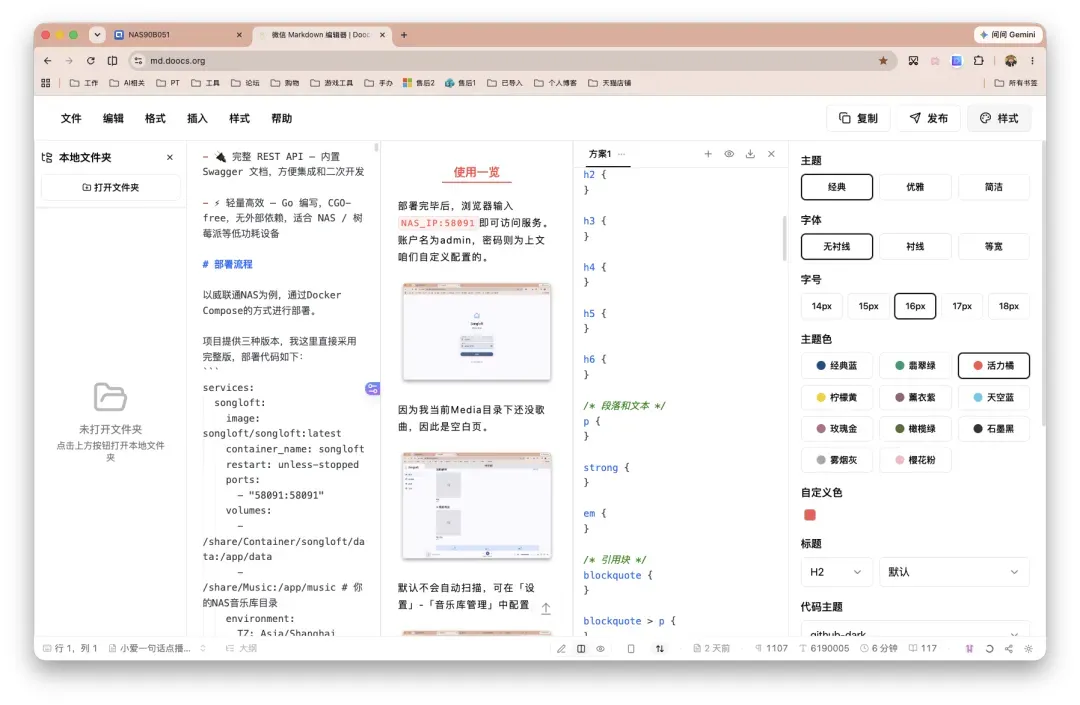Open the 格式 menu
Screen dimensions: 1080x705
click(x=155, y=118)
